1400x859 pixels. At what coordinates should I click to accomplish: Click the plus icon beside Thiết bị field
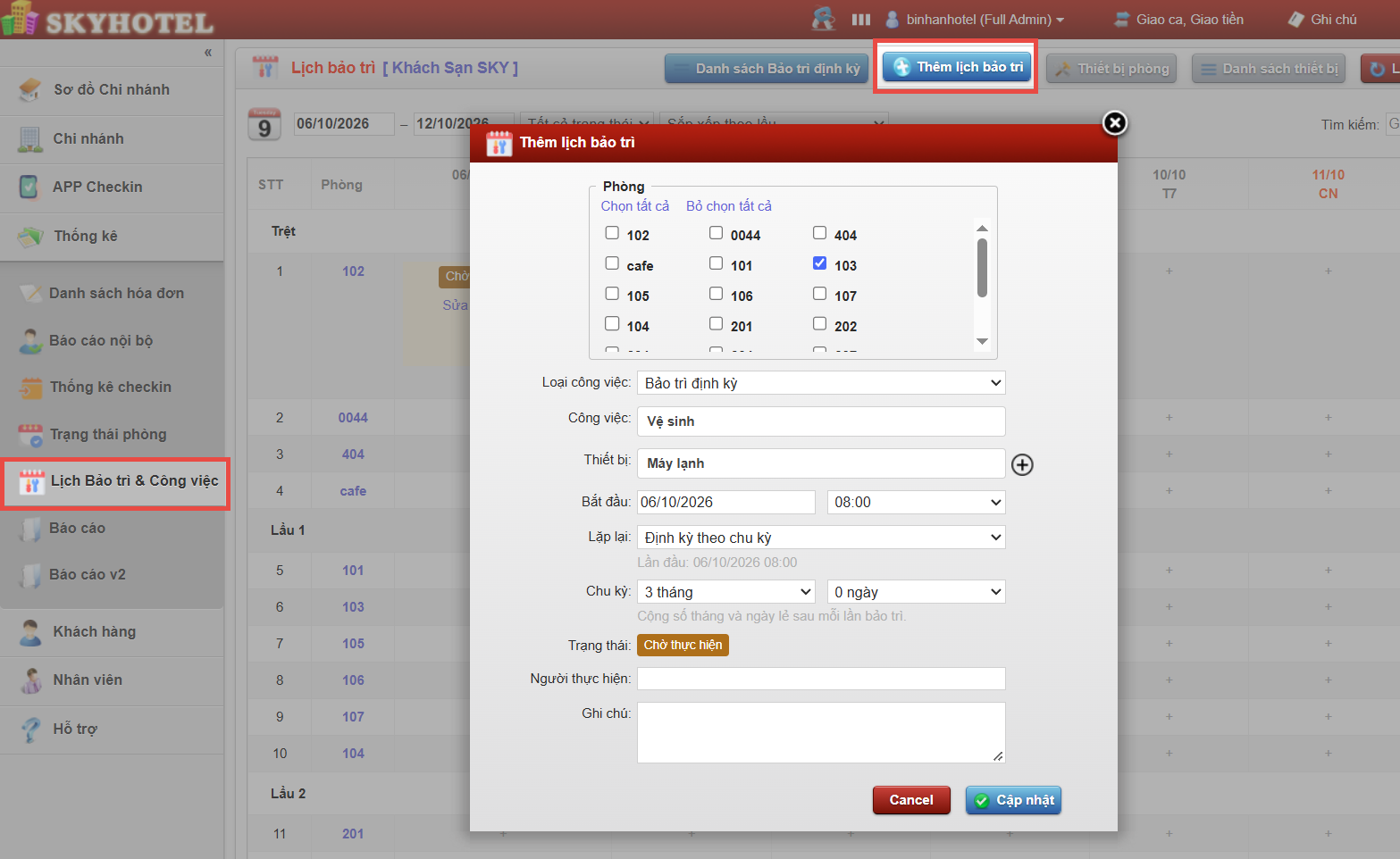pos(1022,464)
